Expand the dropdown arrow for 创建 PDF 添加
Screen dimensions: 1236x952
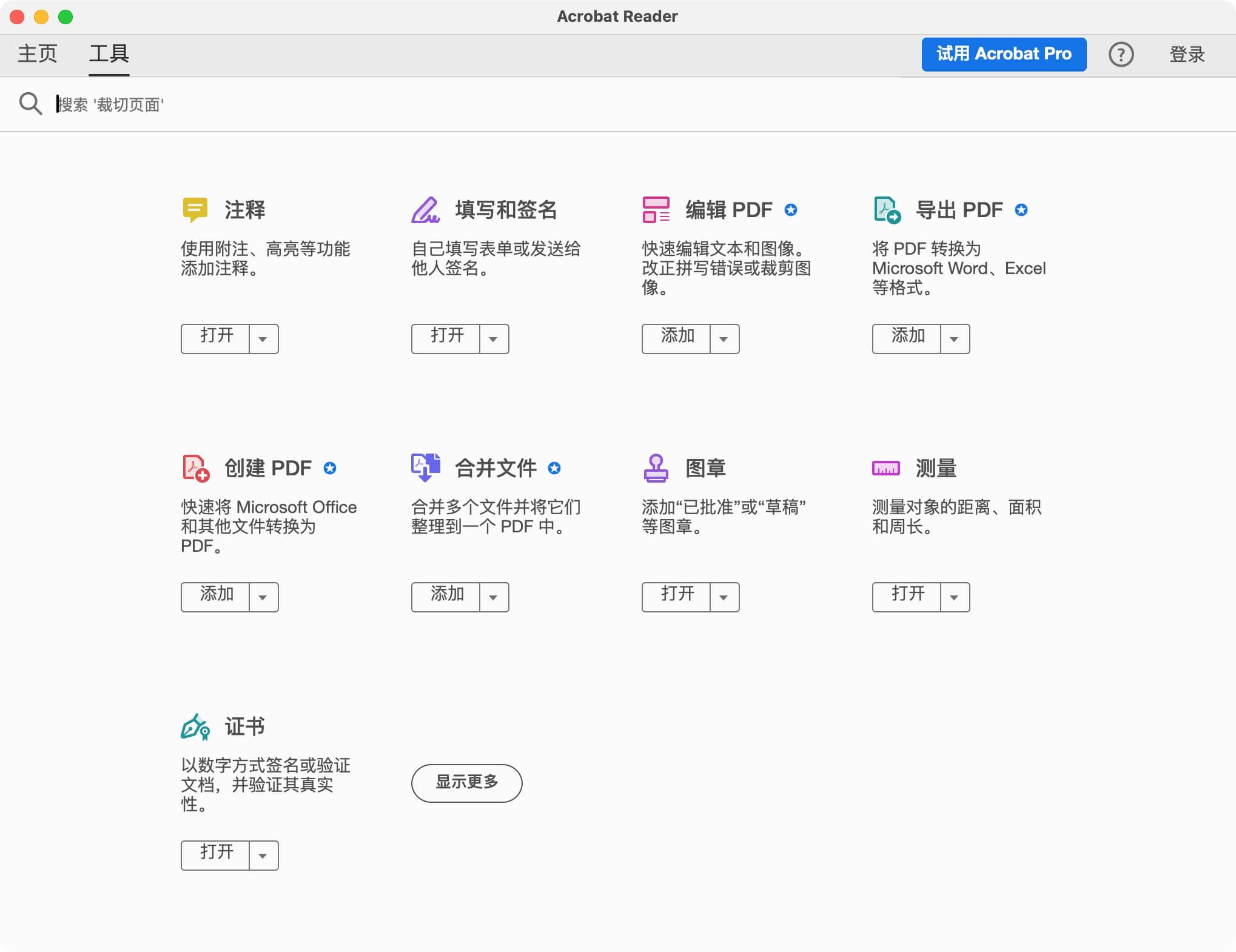[x=263, y=597]
